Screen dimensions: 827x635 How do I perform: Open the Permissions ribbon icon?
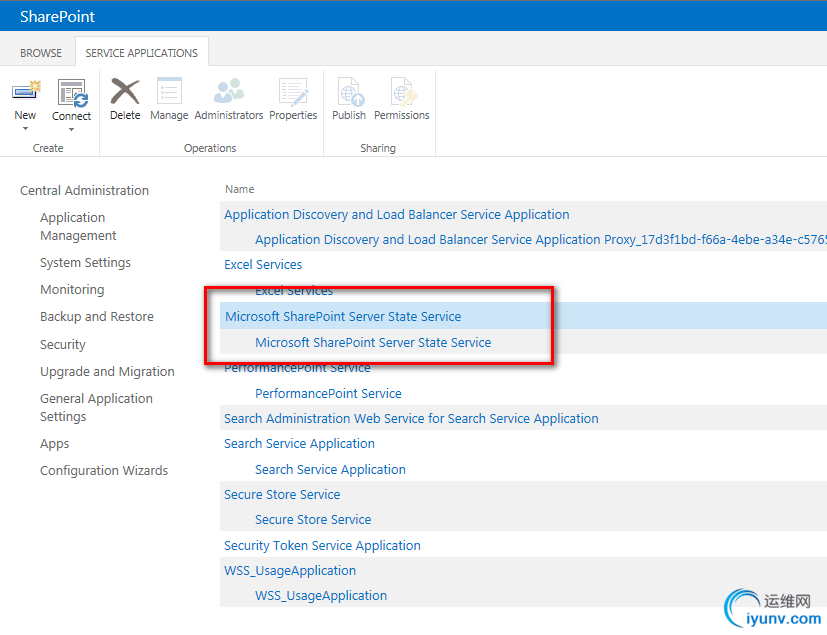[x=402, y=93]
